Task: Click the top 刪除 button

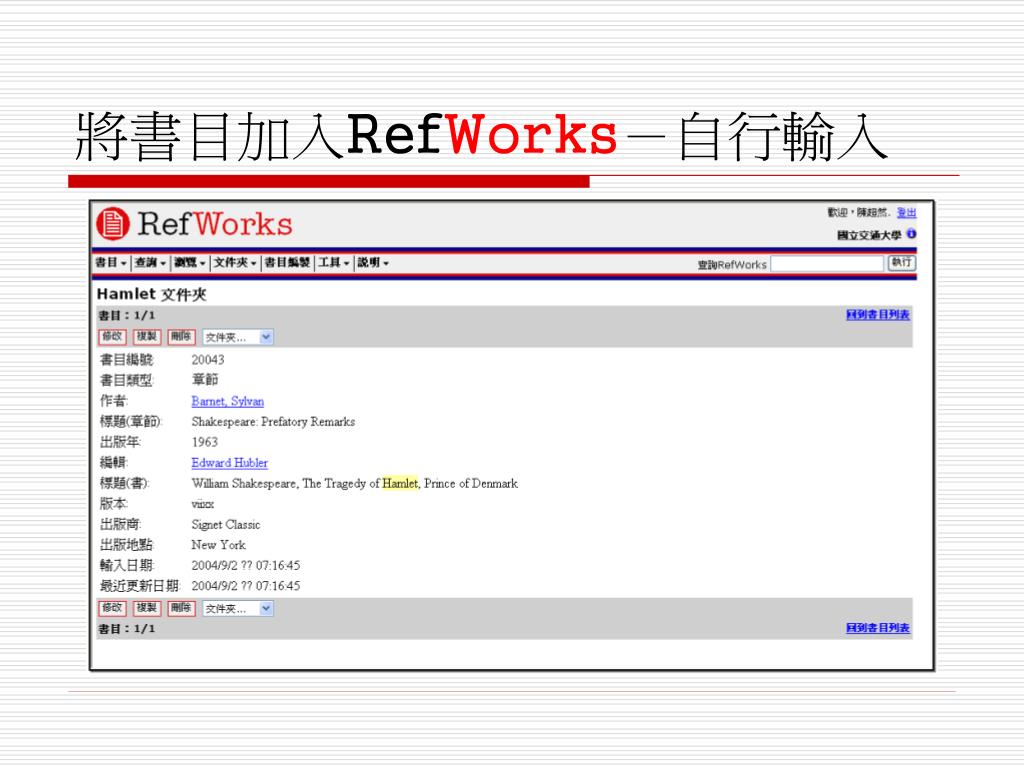Action: point(181,337)
